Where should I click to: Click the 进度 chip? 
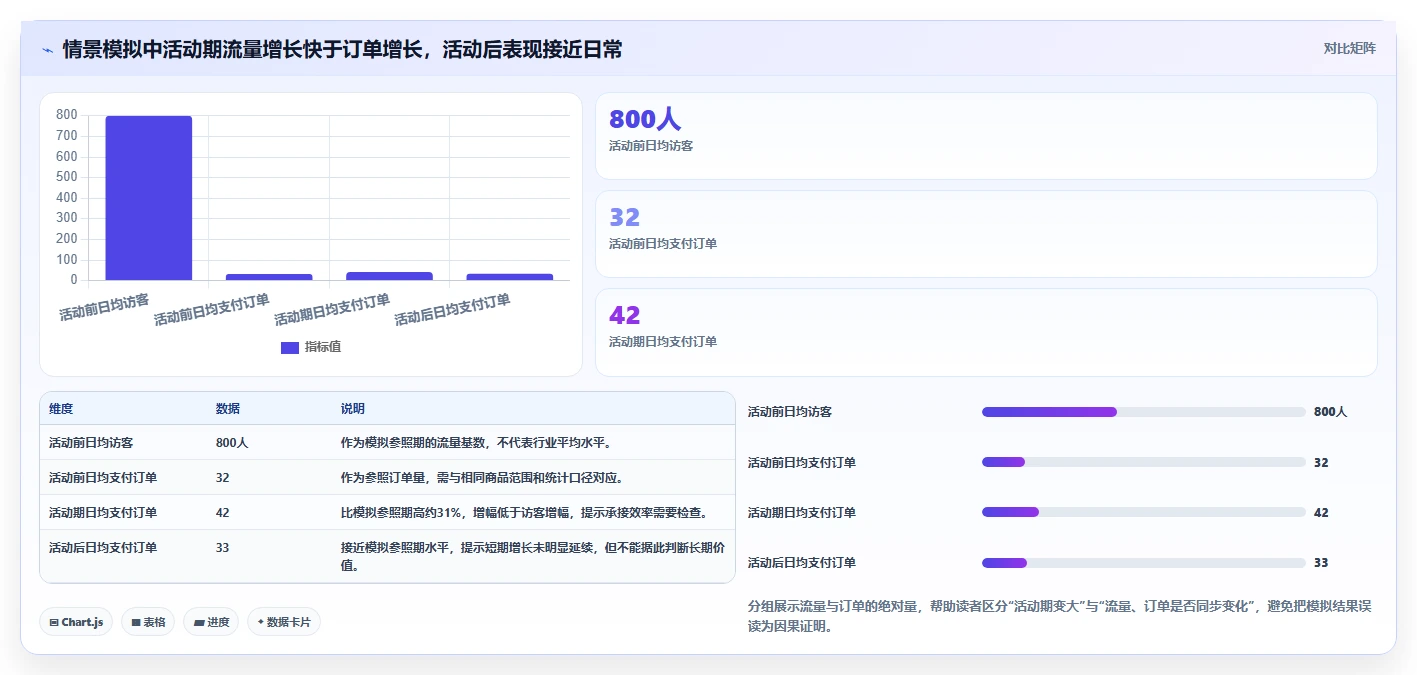coord(211,622)
